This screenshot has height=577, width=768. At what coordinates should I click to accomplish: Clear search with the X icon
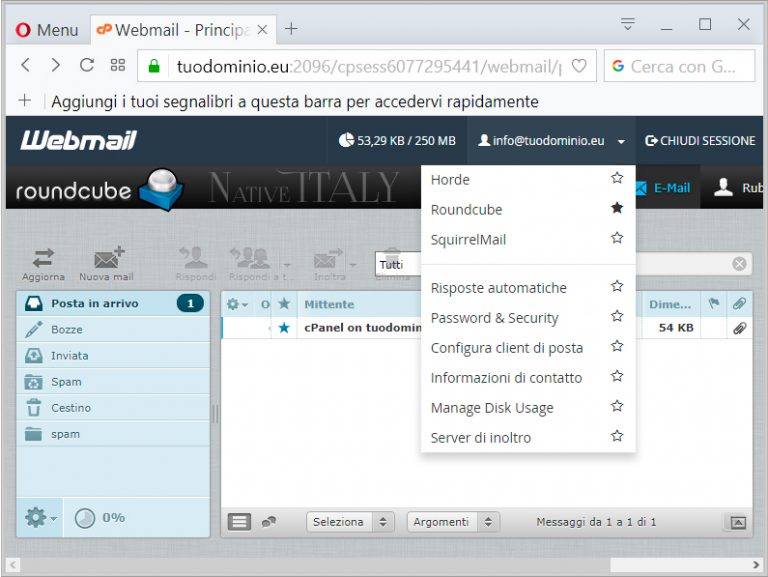739,264
